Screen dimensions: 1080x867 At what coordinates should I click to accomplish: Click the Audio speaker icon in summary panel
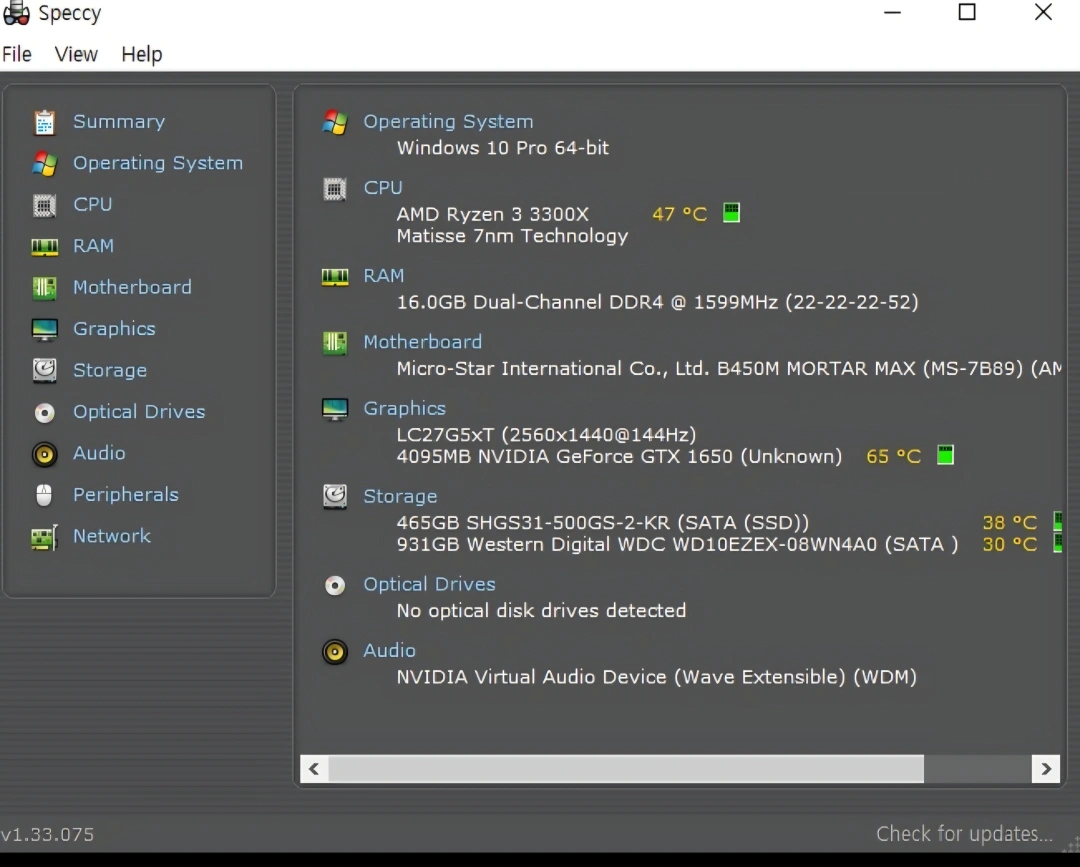click(x=335, y=651)
